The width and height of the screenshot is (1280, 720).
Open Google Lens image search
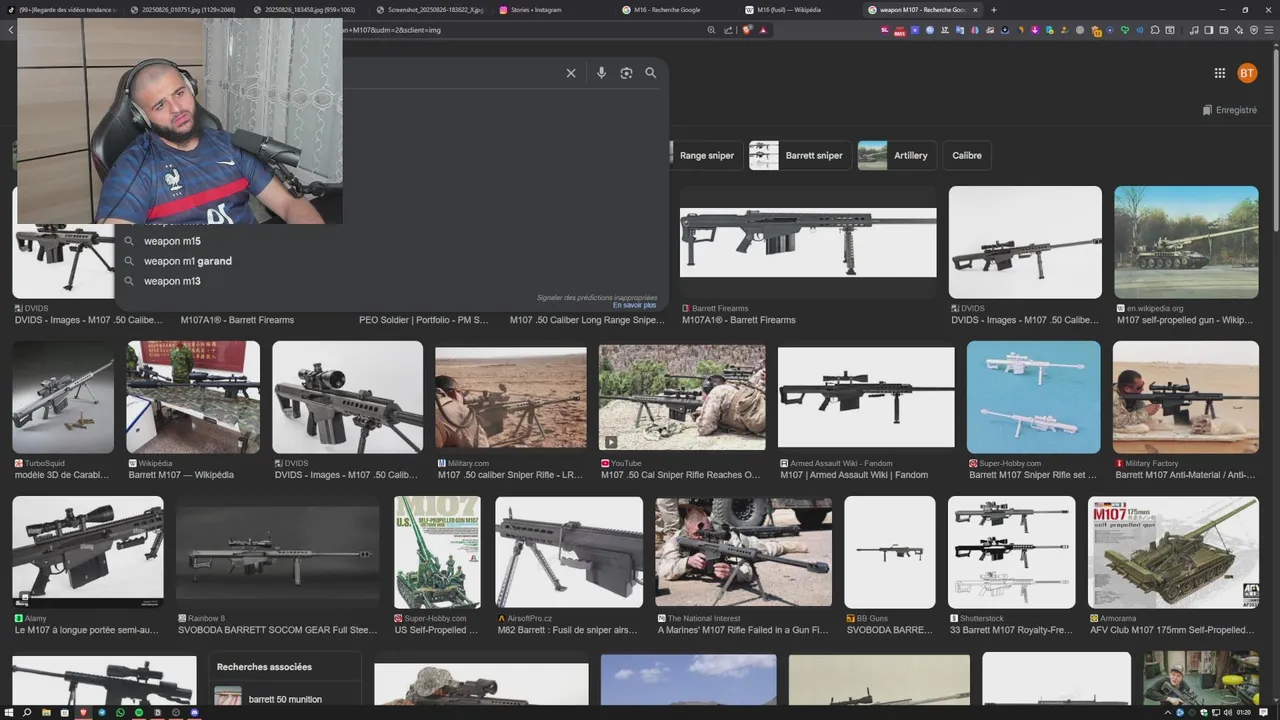pyautogui.click(x=626, y=73)
